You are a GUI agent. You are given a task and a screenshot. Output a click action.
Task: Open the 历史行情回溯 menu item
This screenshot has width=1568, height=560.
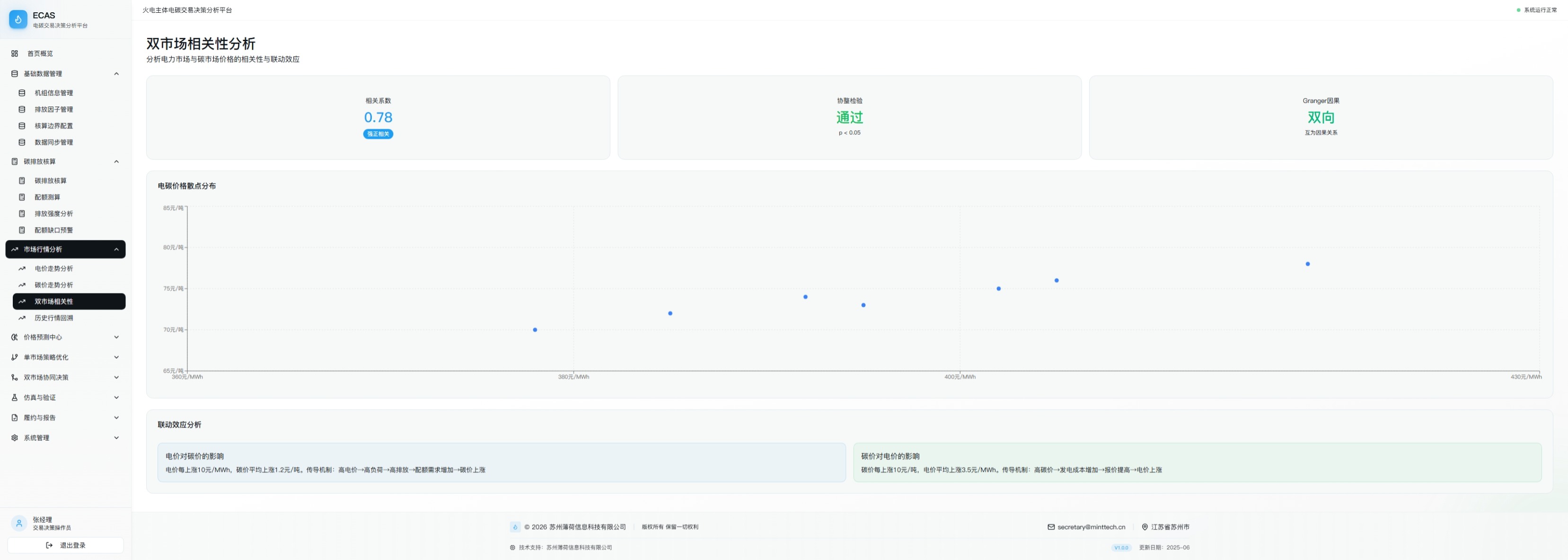(x=53, y=318)
